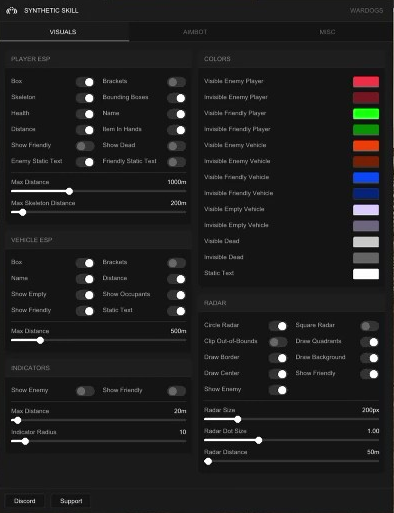Toggle Draw Center switch

(278, 374)
